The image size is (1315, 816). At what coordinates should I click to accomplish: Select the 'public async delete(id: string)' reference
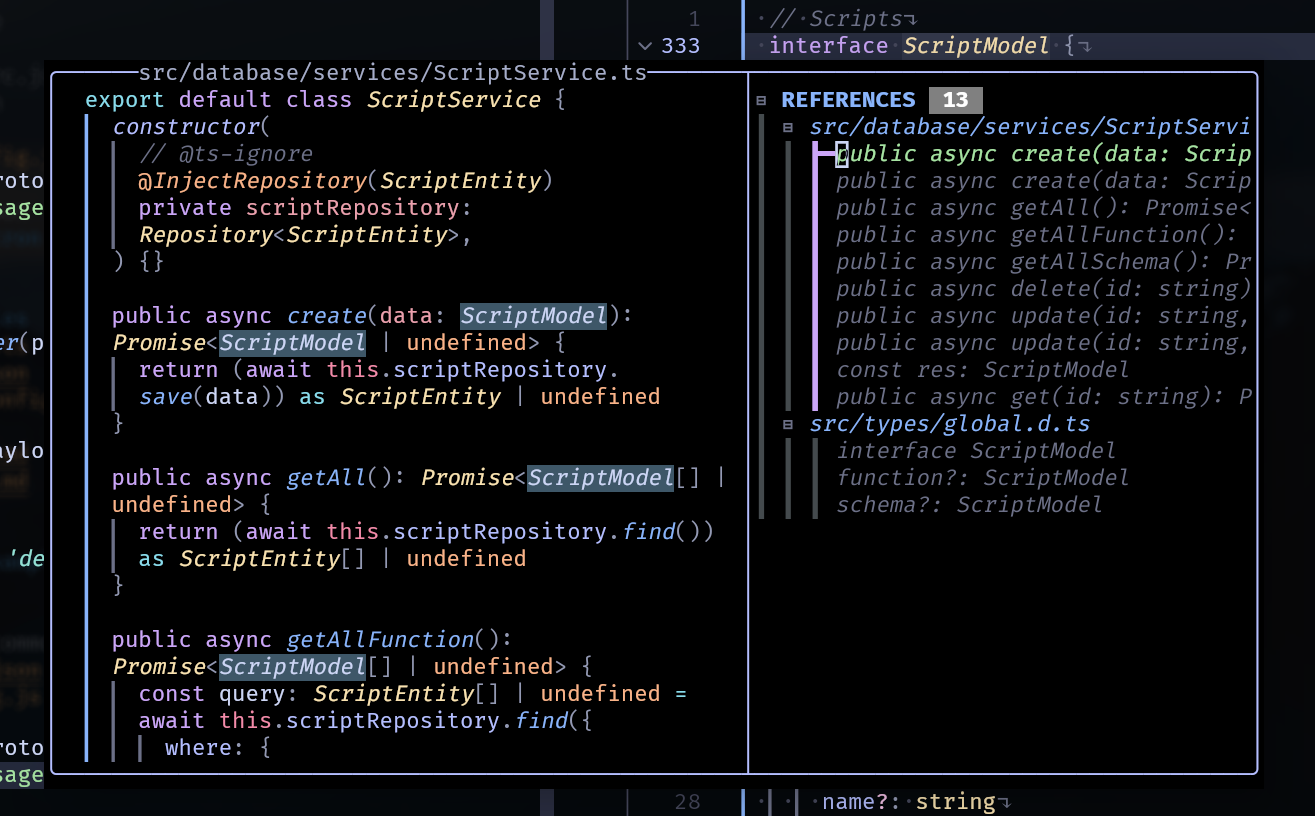[x=1043, y=289]
